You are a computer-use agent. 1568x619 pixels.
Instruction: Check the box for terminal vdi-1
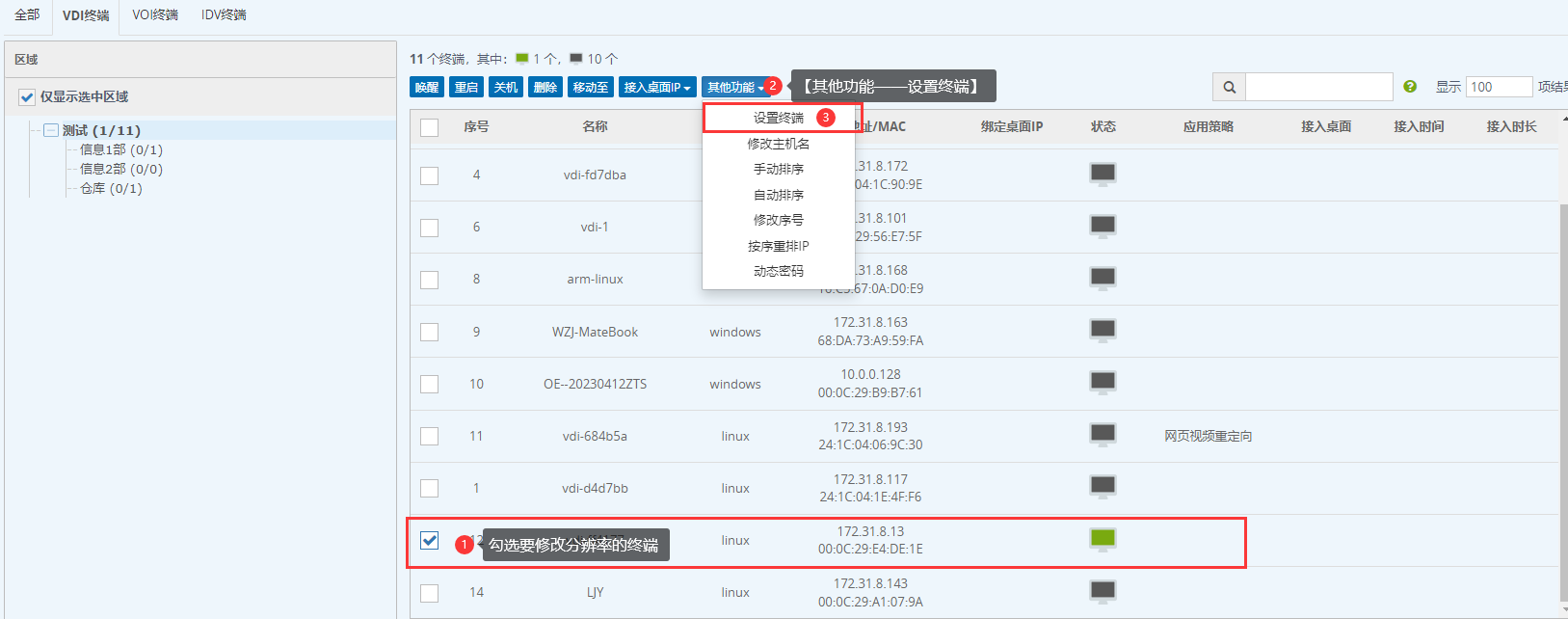click(430, 228)
